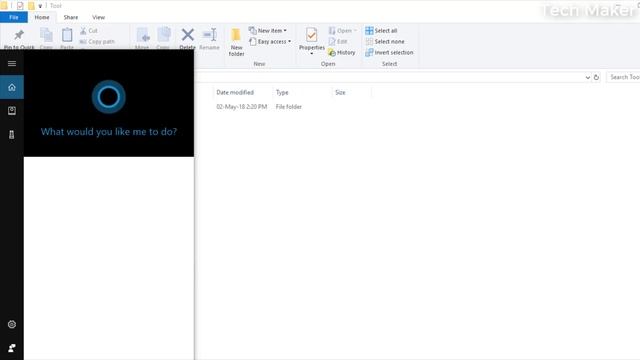
Task: Open Cortana Devices pane
Action: click(12, 134)
